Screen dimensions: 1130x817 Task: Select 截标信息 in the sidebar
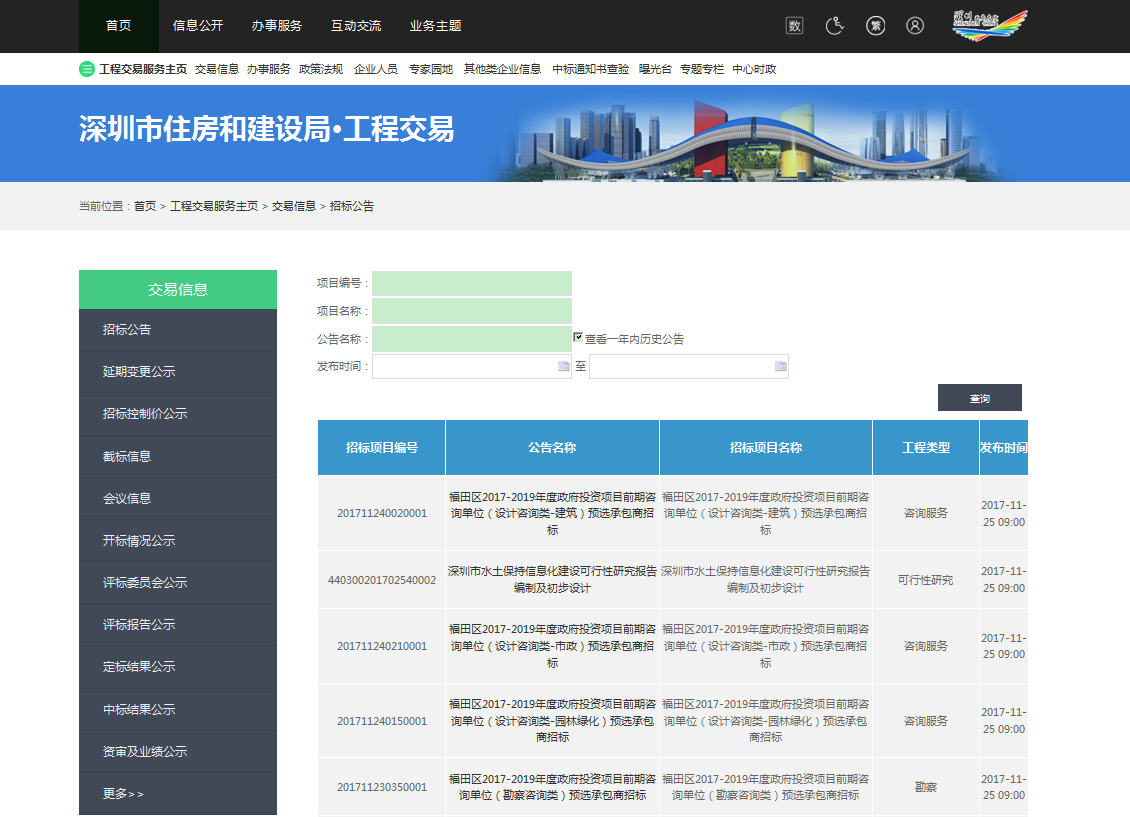pyautogui.click(x=178, y=456)
